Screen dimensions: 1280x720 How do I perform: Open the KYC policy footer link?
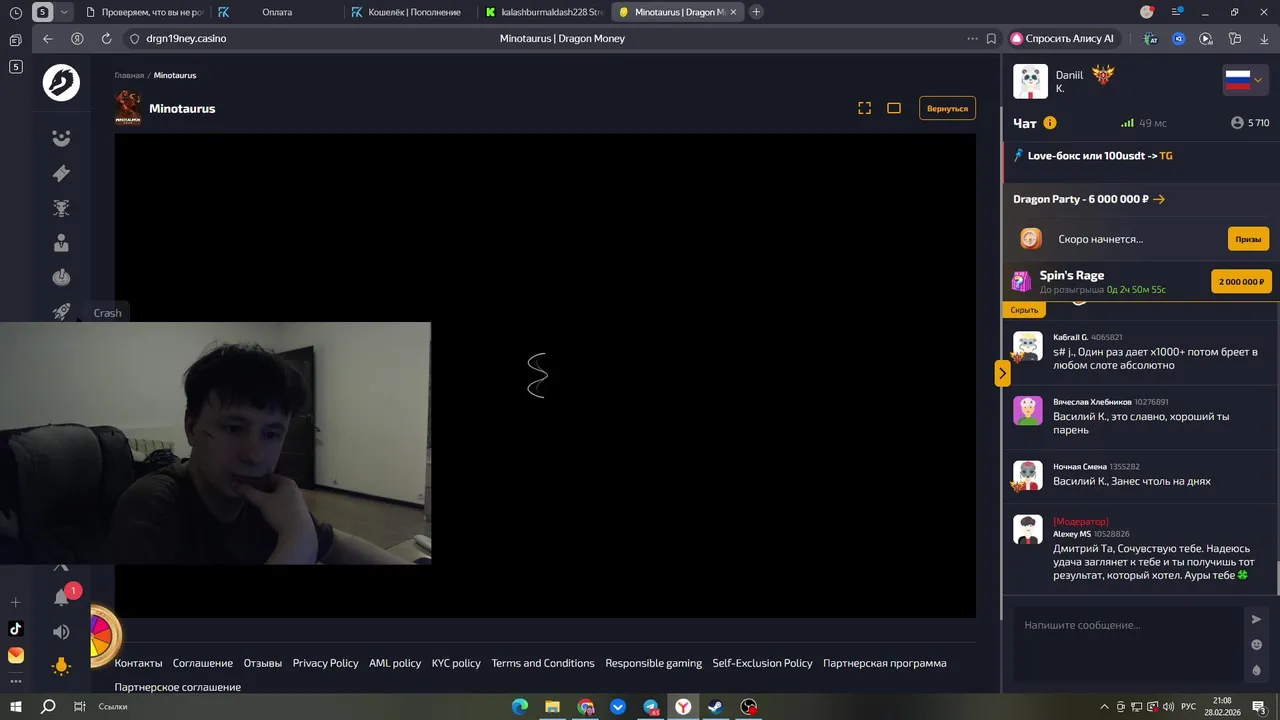click(456, 663)
